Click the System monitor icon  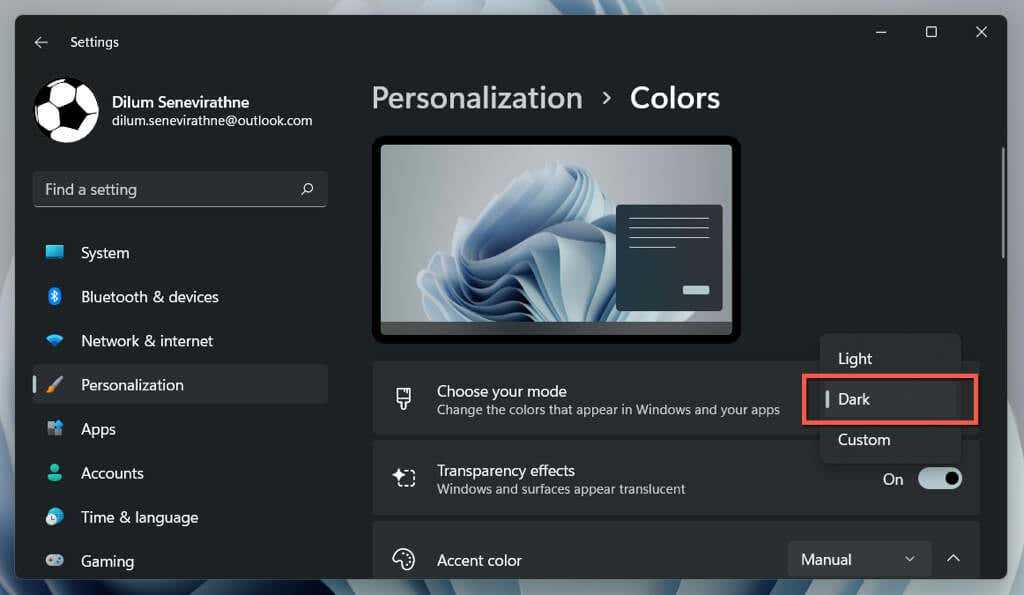tap(55, 252)
